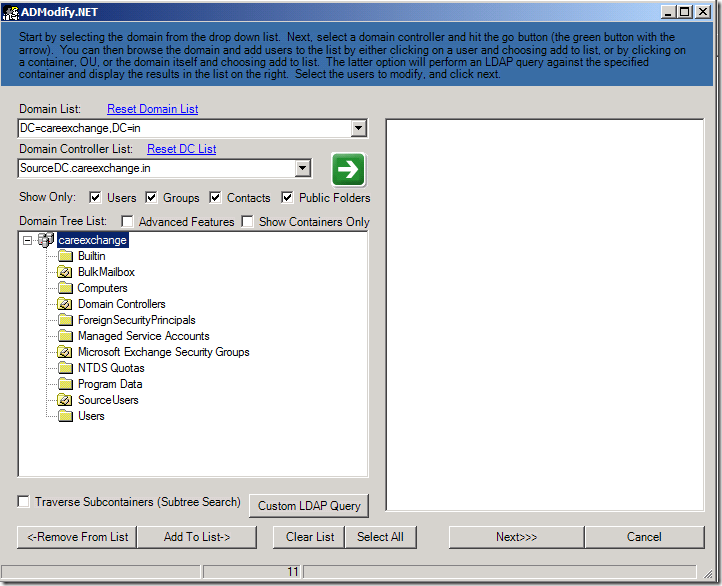Click status bar value 11

point(293,572)
